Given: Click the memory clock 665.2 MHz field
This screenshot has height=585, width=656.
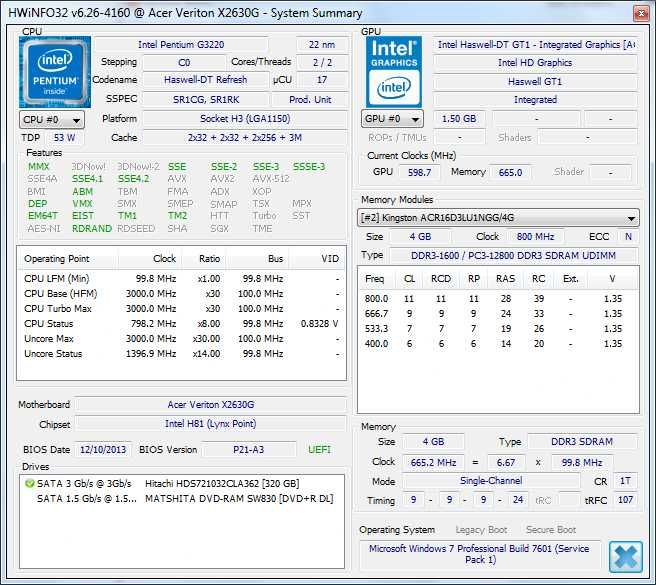Looking at the screenshot, I should pyautogui.click(x=433, y=463).
